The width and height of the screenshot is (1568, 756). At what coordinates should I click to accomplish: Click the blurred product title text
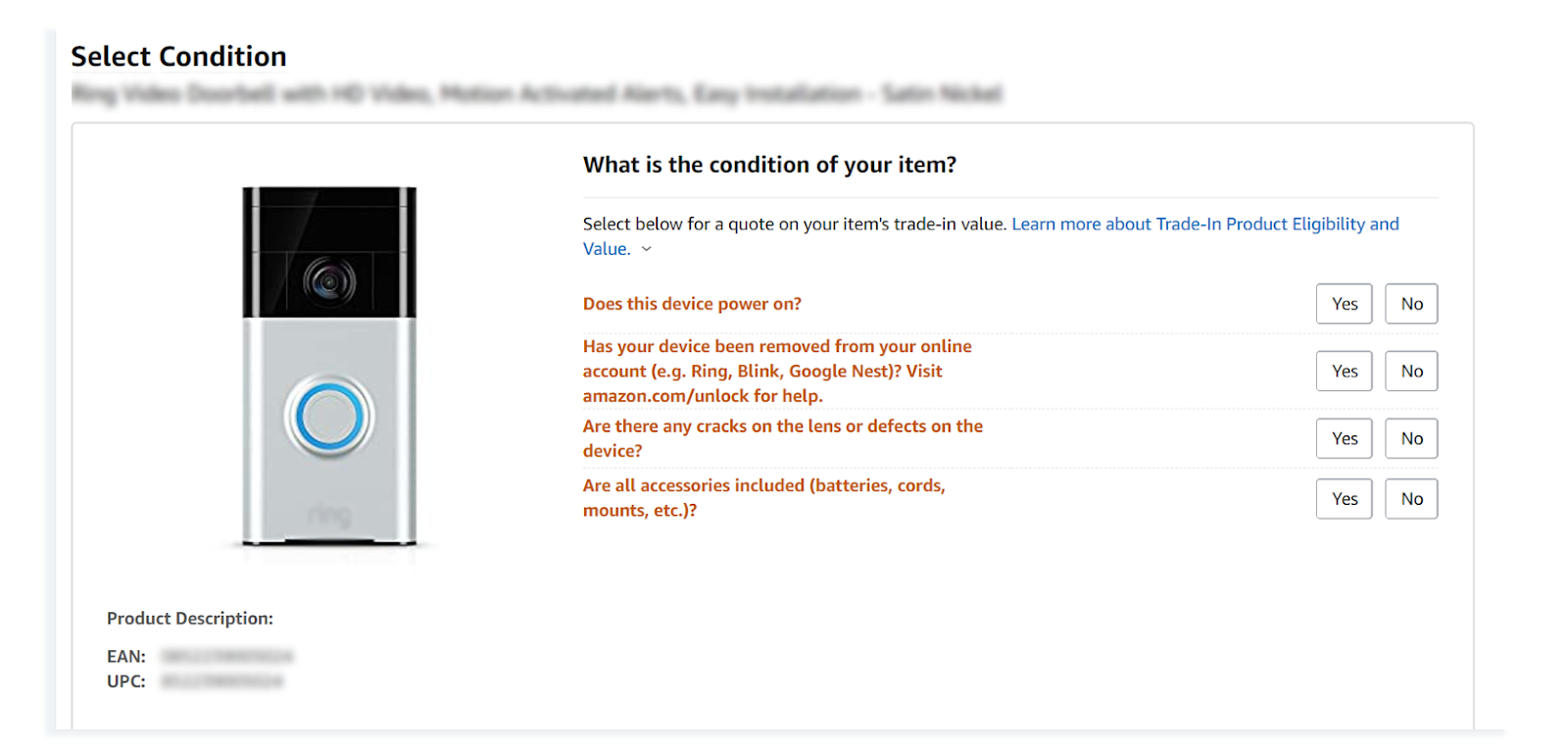[x=537, y=94]
